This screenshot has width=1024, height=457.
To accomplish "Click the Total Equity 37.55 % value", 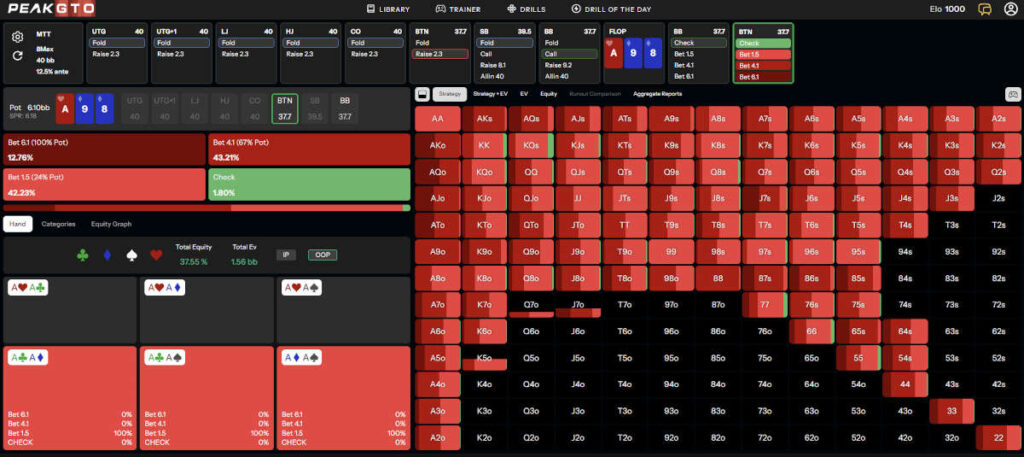I will click(x=193, y=262).
